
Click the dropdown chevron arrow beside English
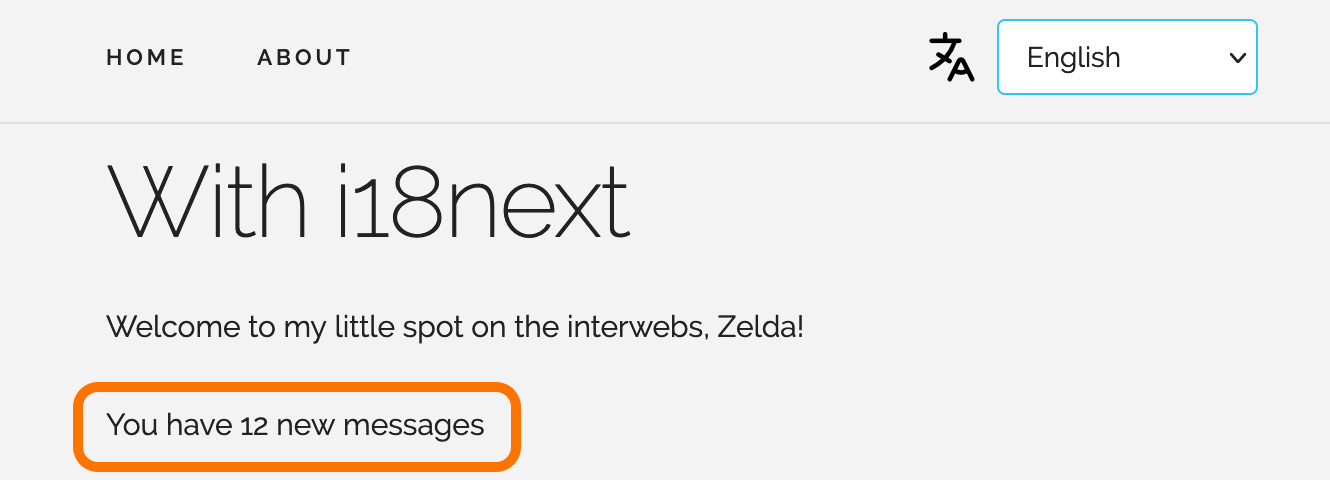pyautogui.click(x=1237, y=57)
